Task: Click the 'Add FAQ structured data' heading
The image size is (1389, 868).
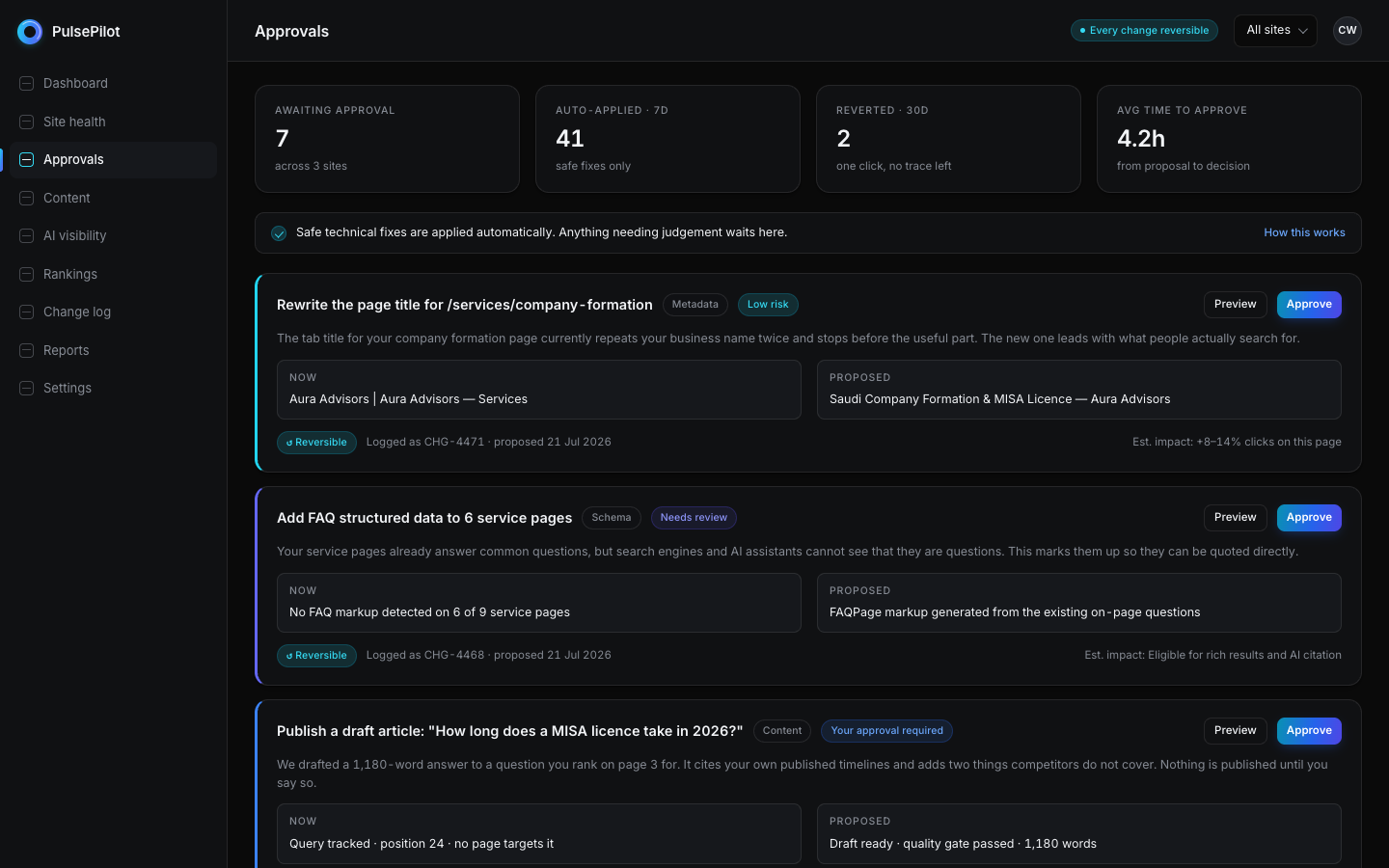Action: (x=424, y=518)
